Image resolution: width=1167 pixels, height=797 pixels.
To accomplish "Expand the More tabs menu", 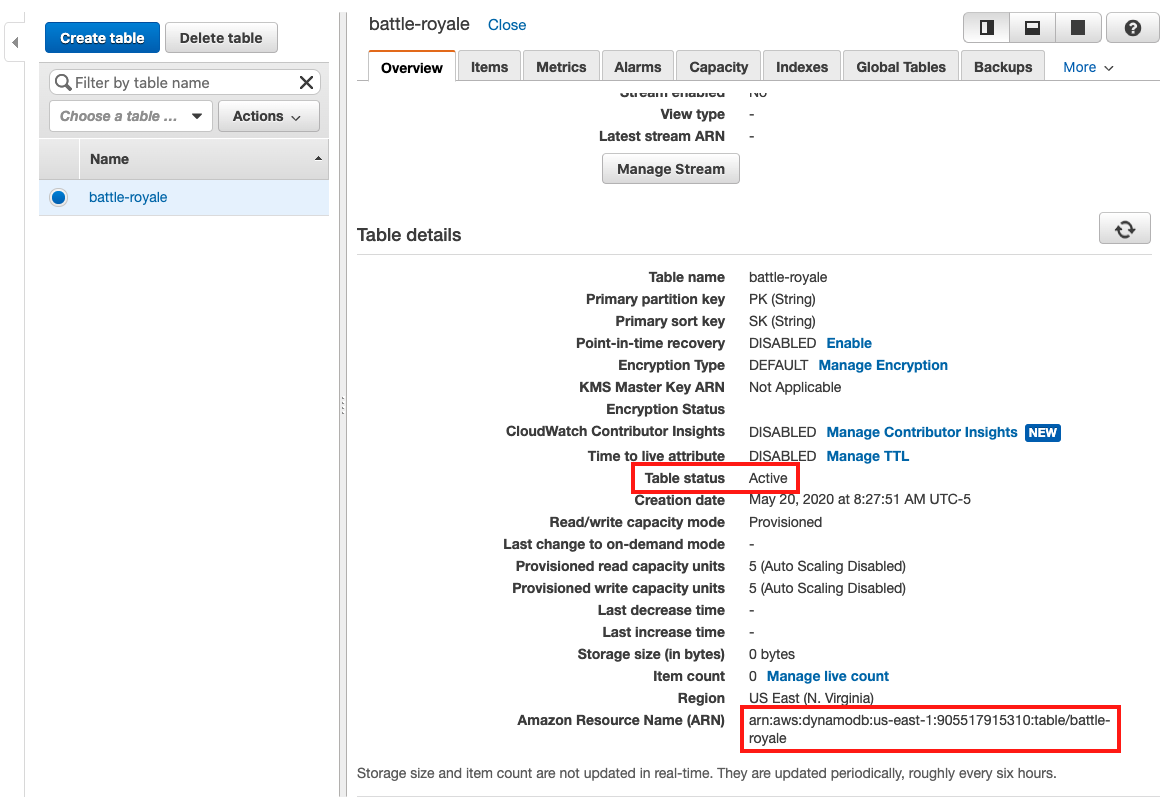I will click(x=1088, y=67).
